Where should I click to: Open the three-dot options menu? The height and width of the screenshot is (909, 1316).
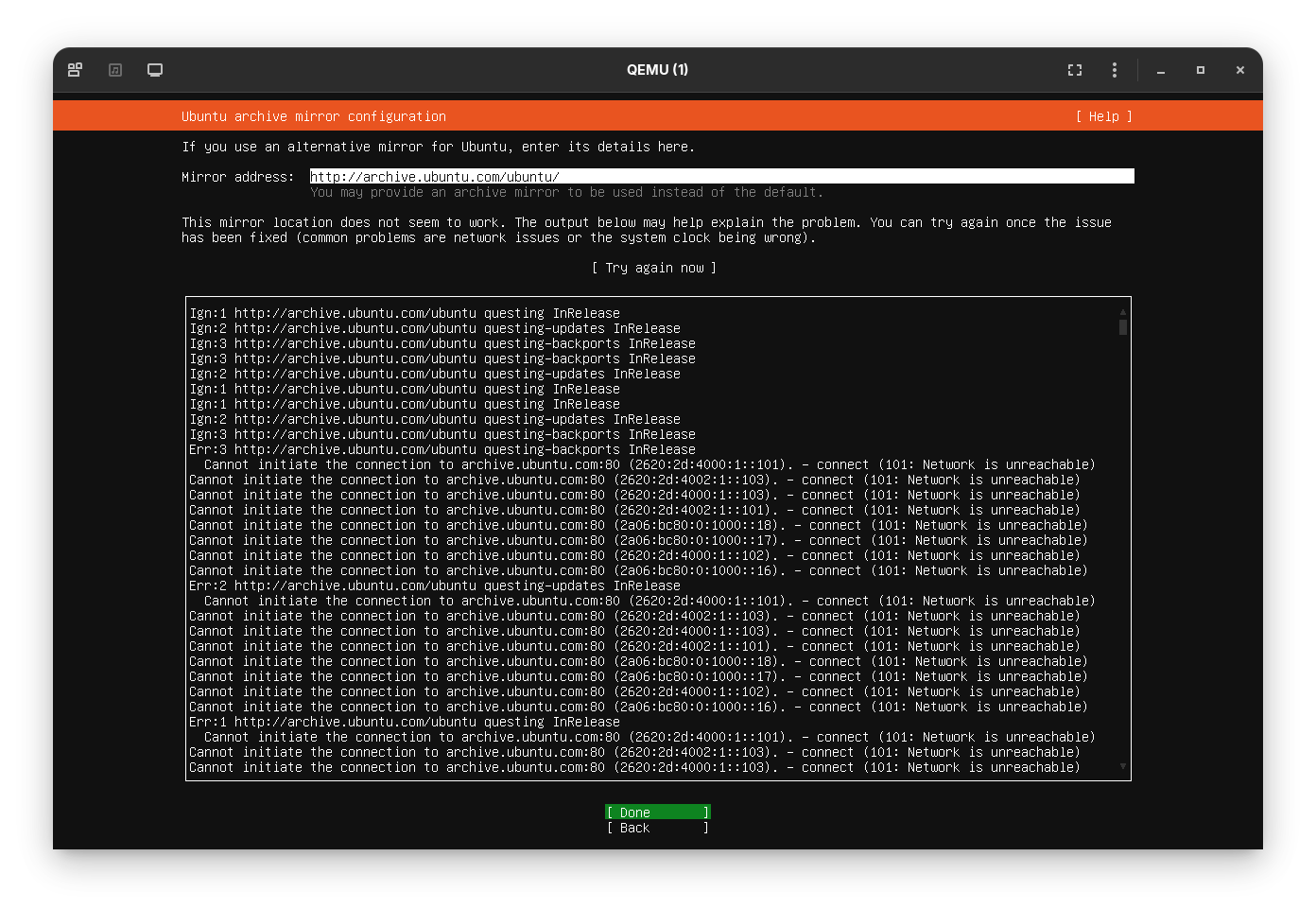pyautogui.click(x=1114, y=70)
